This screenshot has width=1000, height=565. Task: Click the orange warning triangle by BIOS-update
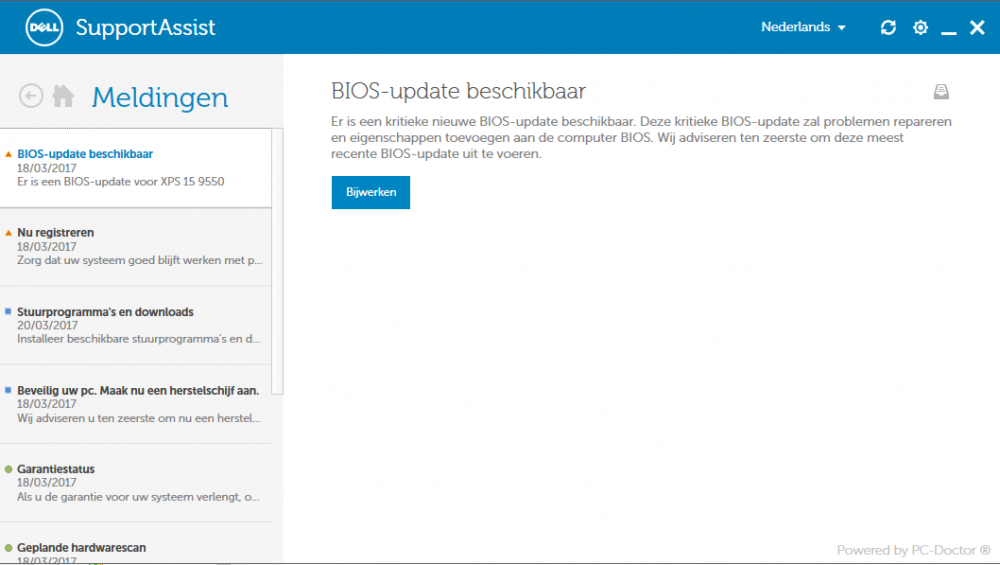pos(8,154)
